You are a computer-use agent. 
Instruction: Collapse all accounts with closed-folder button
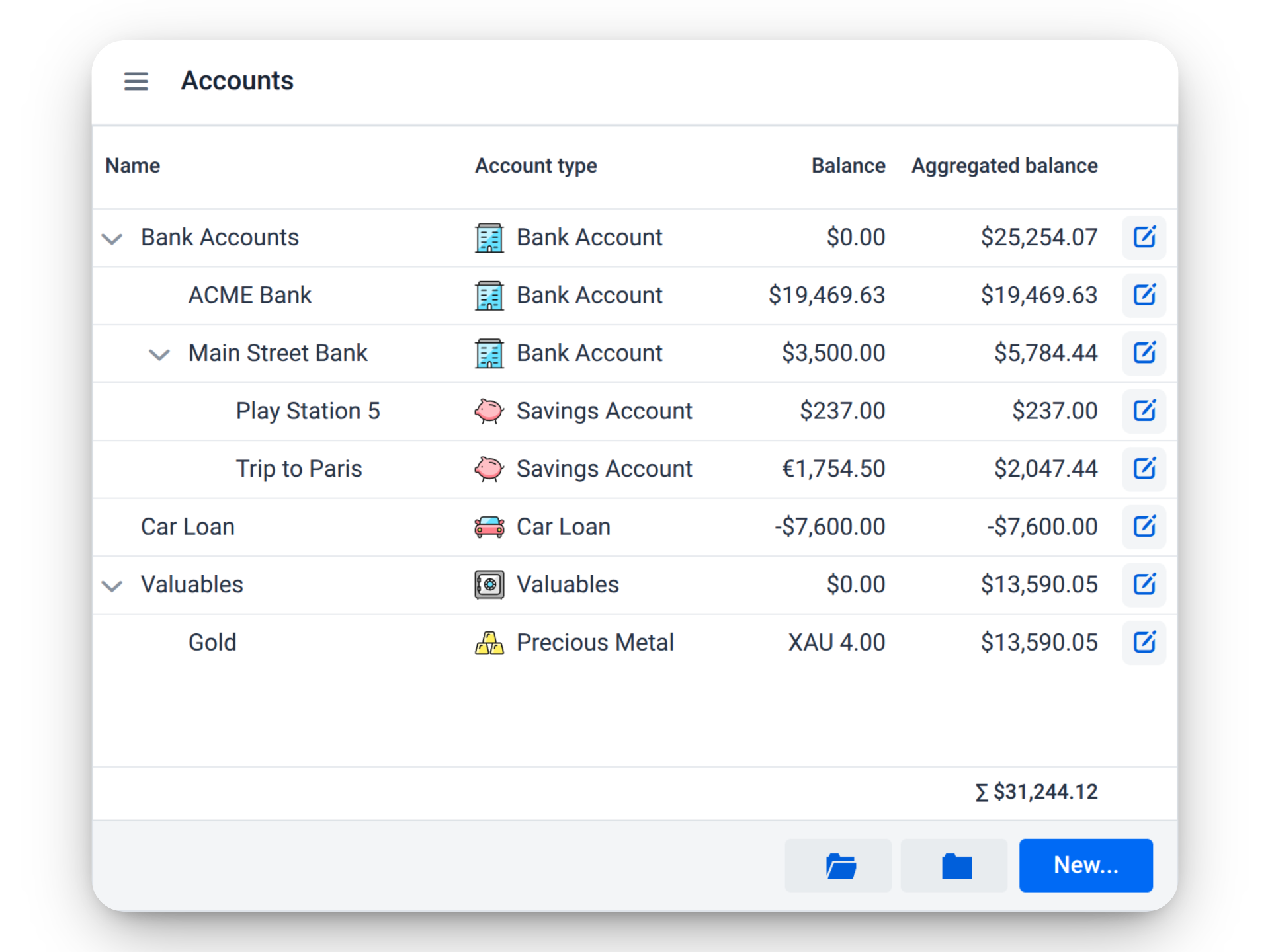tap(954, 865)
